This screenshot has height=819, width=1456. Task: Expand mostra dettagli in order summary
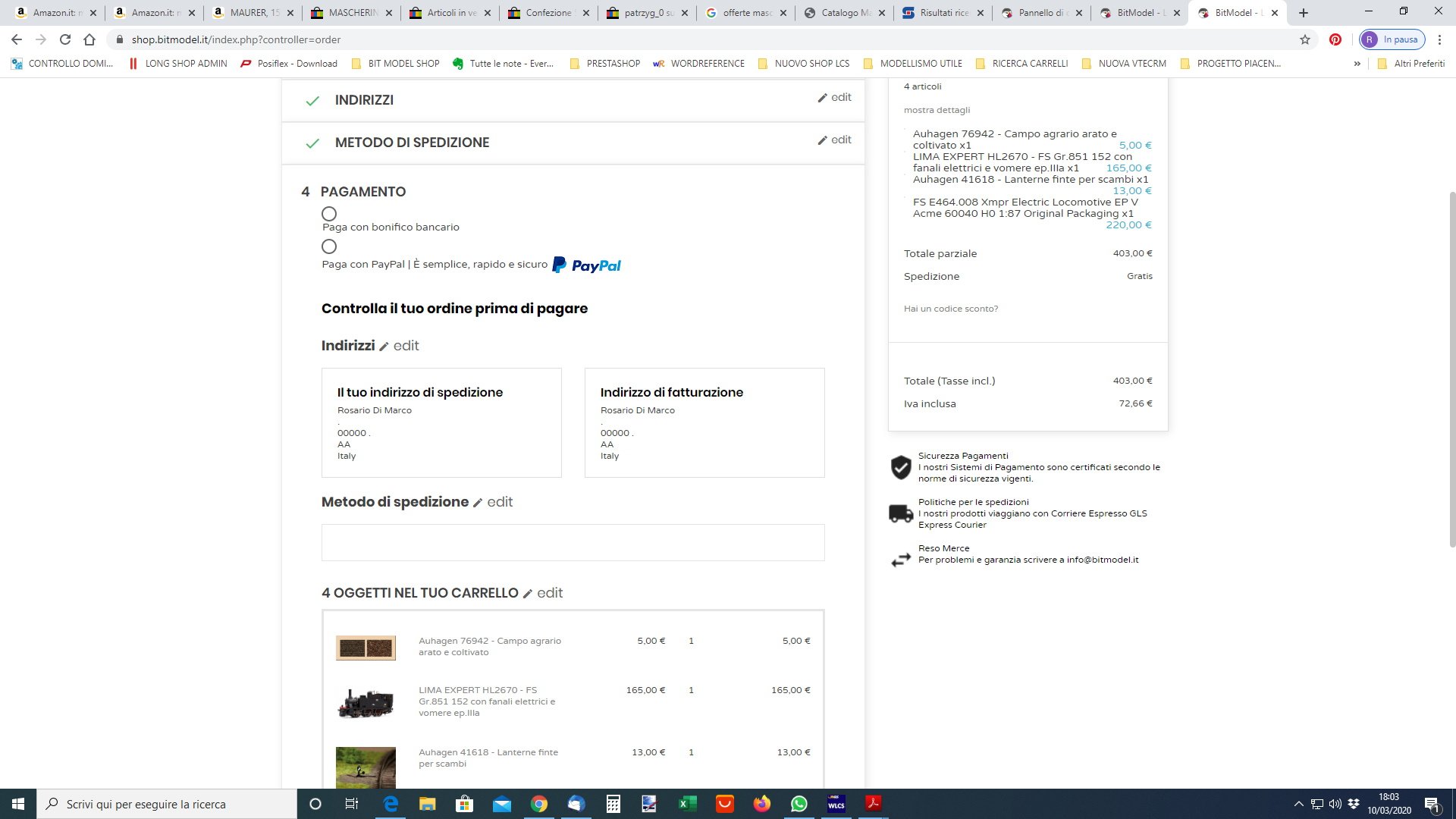(937, 110)
